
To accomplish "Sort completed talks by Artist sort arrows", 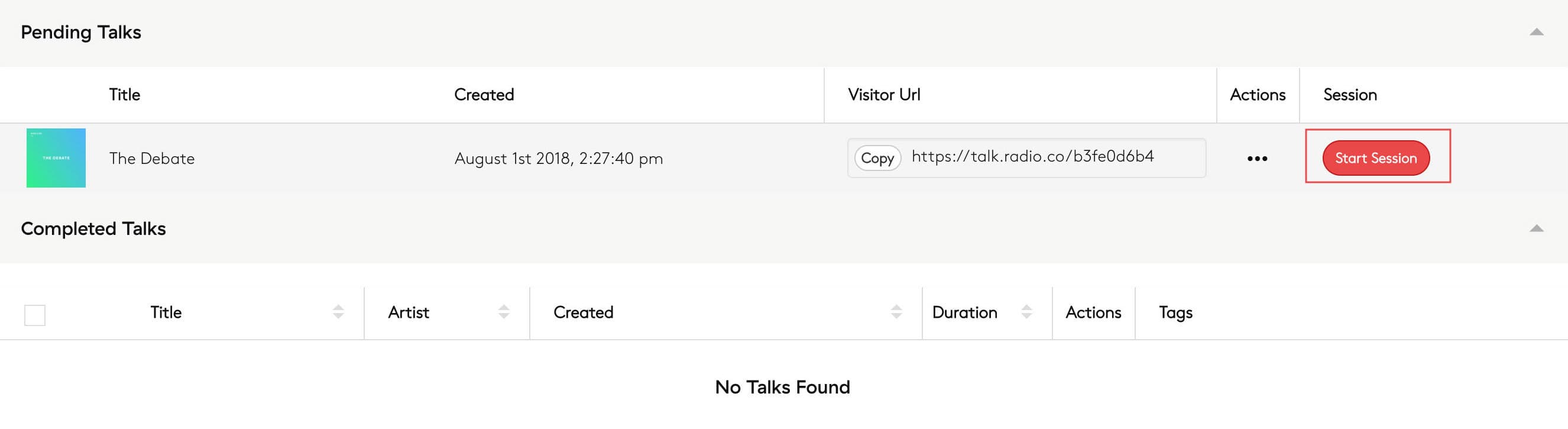I will click(x=503, y=312).
